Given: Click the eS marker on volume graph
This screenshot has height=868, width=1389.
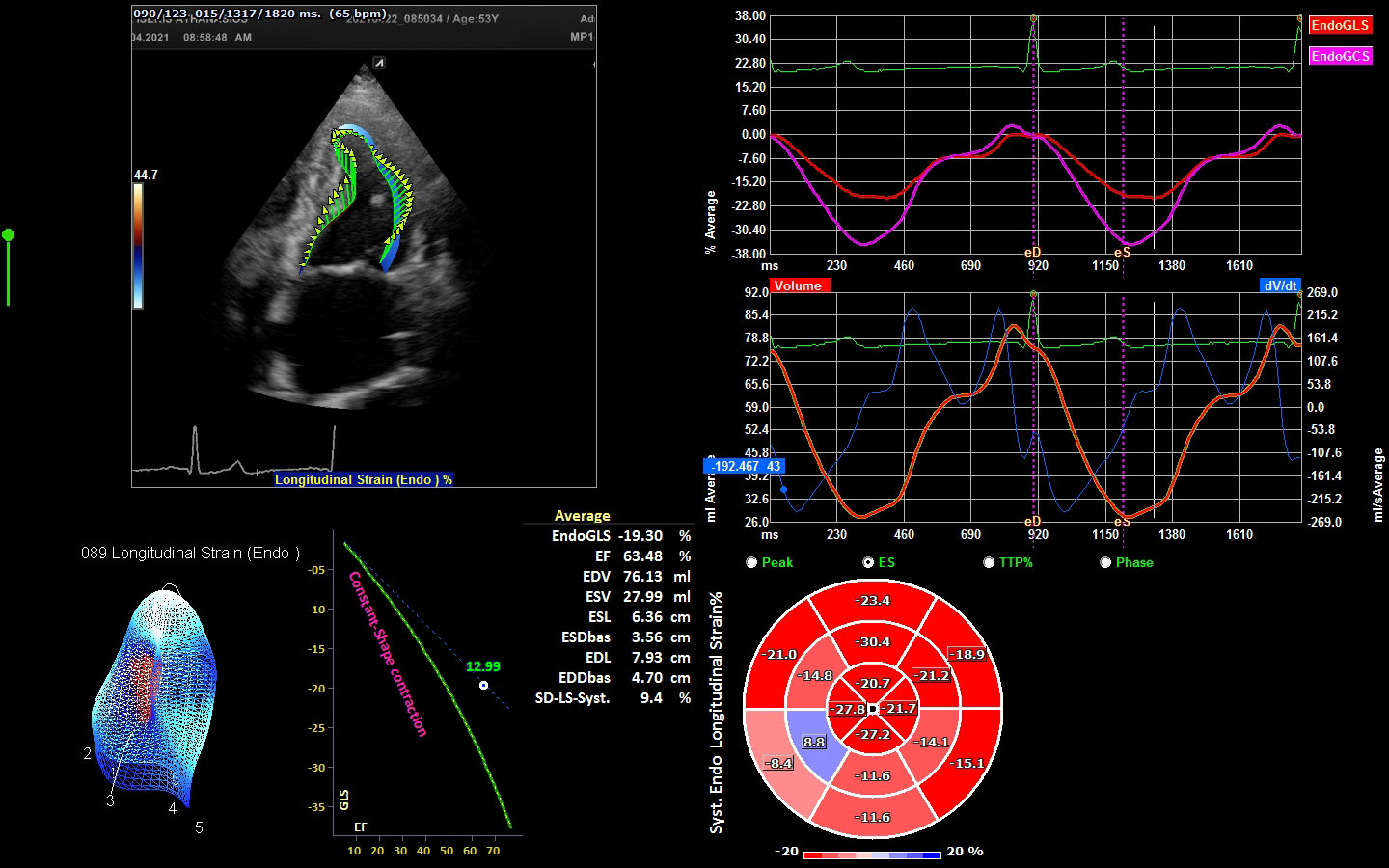Looking at the screenshot, I should (x=1122, y=522).
